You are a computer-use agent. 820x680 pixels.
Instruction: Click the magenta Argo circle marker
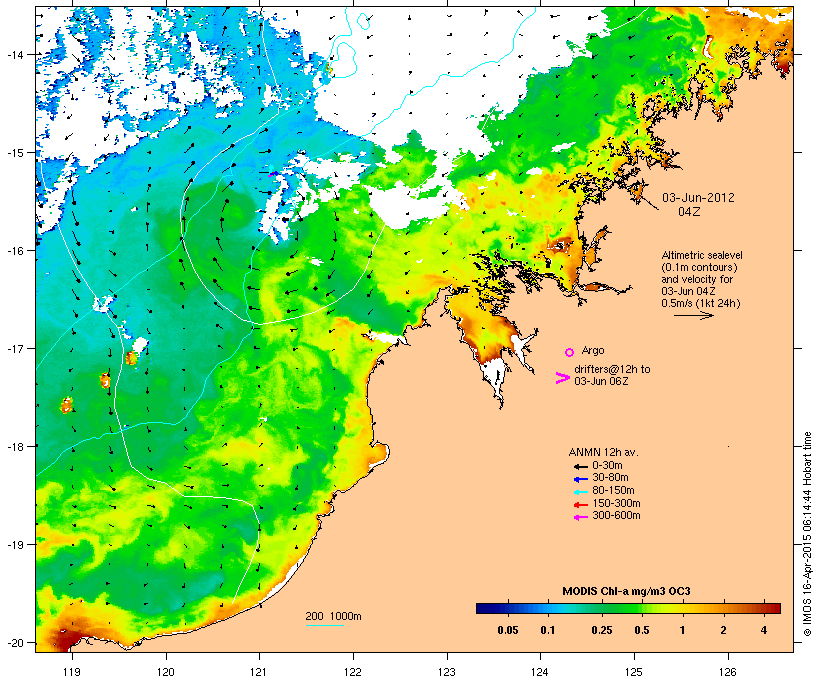pos(570,352)
